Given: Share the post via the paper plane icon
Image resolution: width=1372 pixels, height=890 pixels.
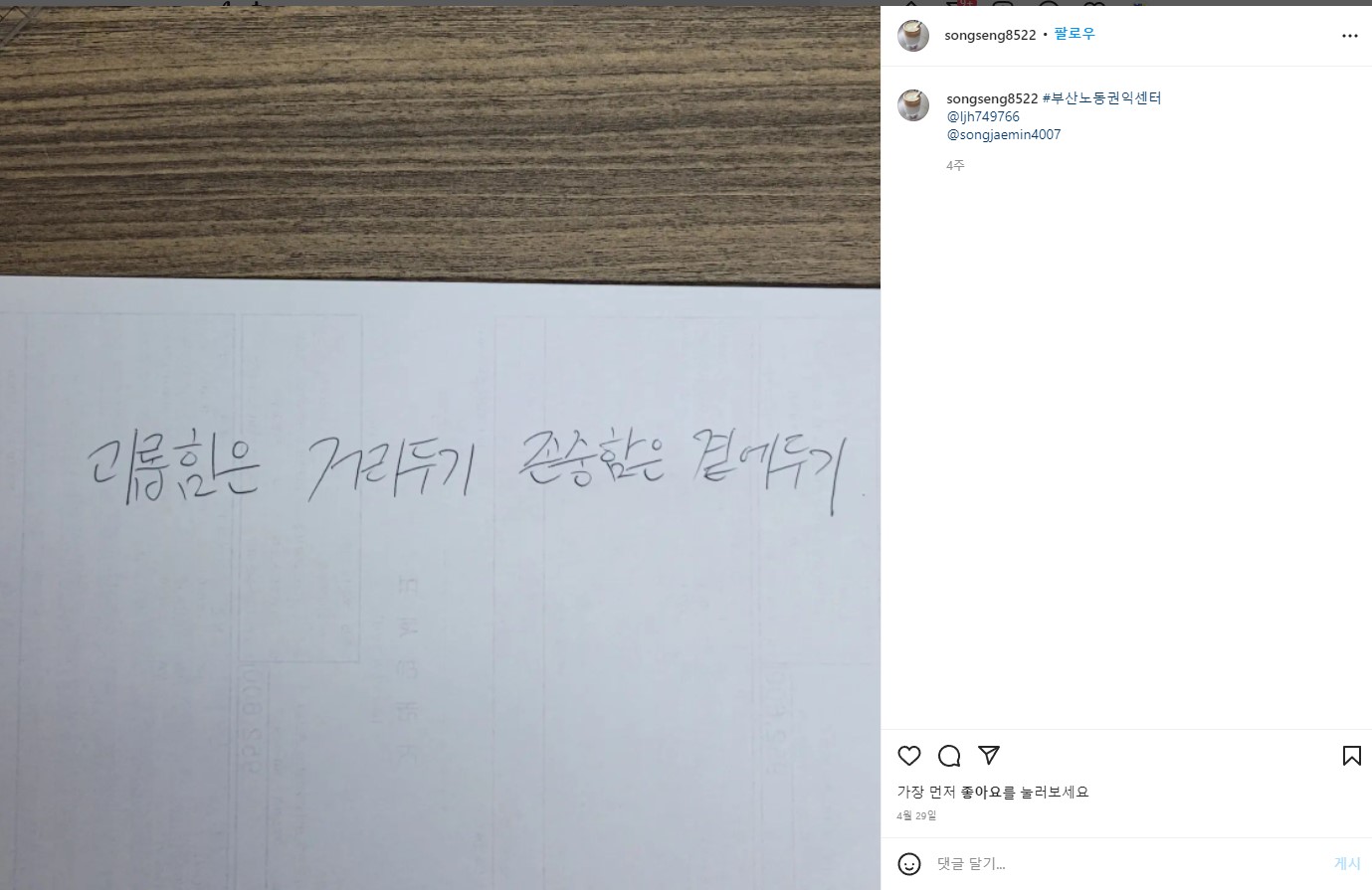Looking at the screenshot, I should [989, 756].
